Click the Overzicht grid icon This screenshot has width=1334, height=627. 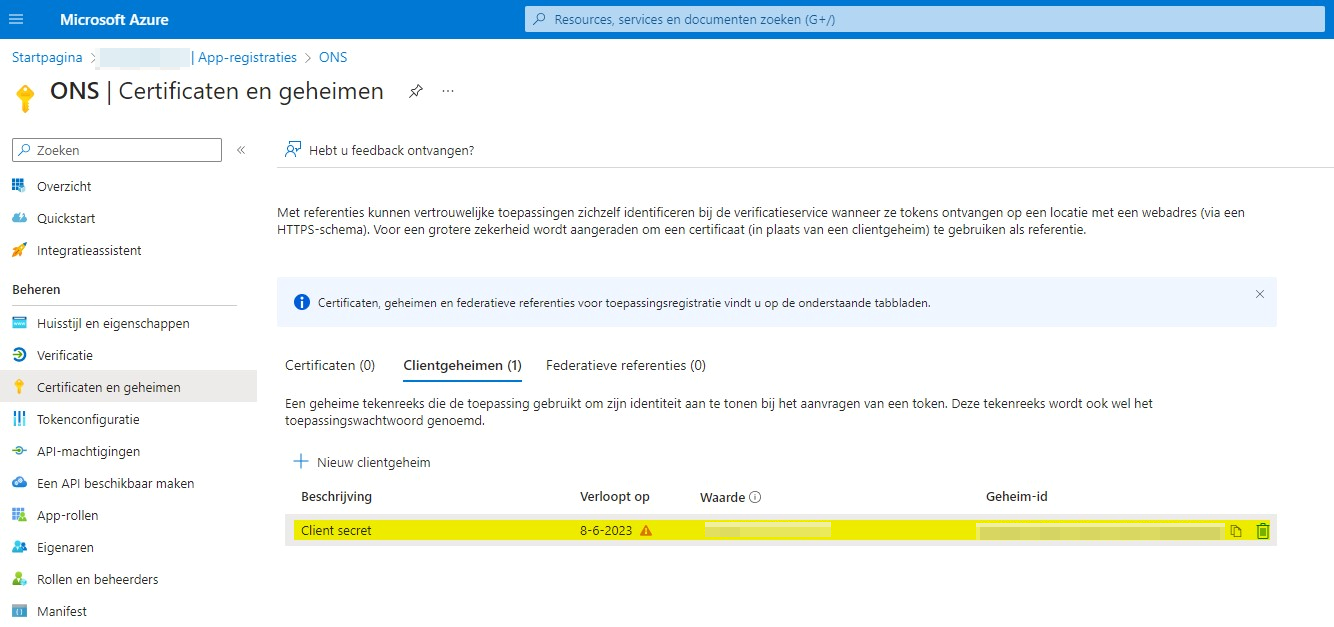coord(19,186)
